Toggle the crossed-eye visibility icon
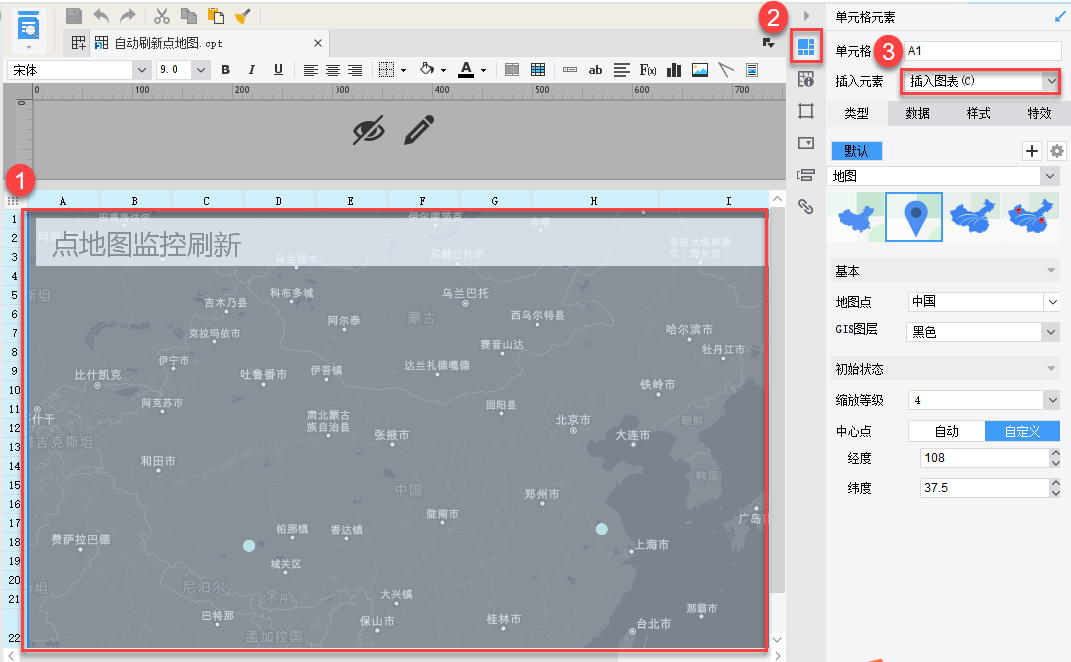 point(368,130)
